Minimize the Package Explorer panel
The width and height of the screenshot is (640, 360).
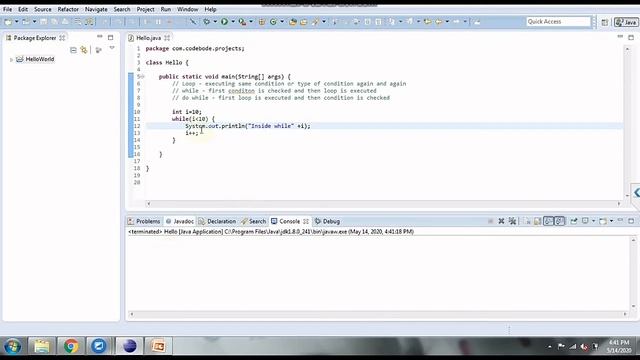click(x=100, y=37)
